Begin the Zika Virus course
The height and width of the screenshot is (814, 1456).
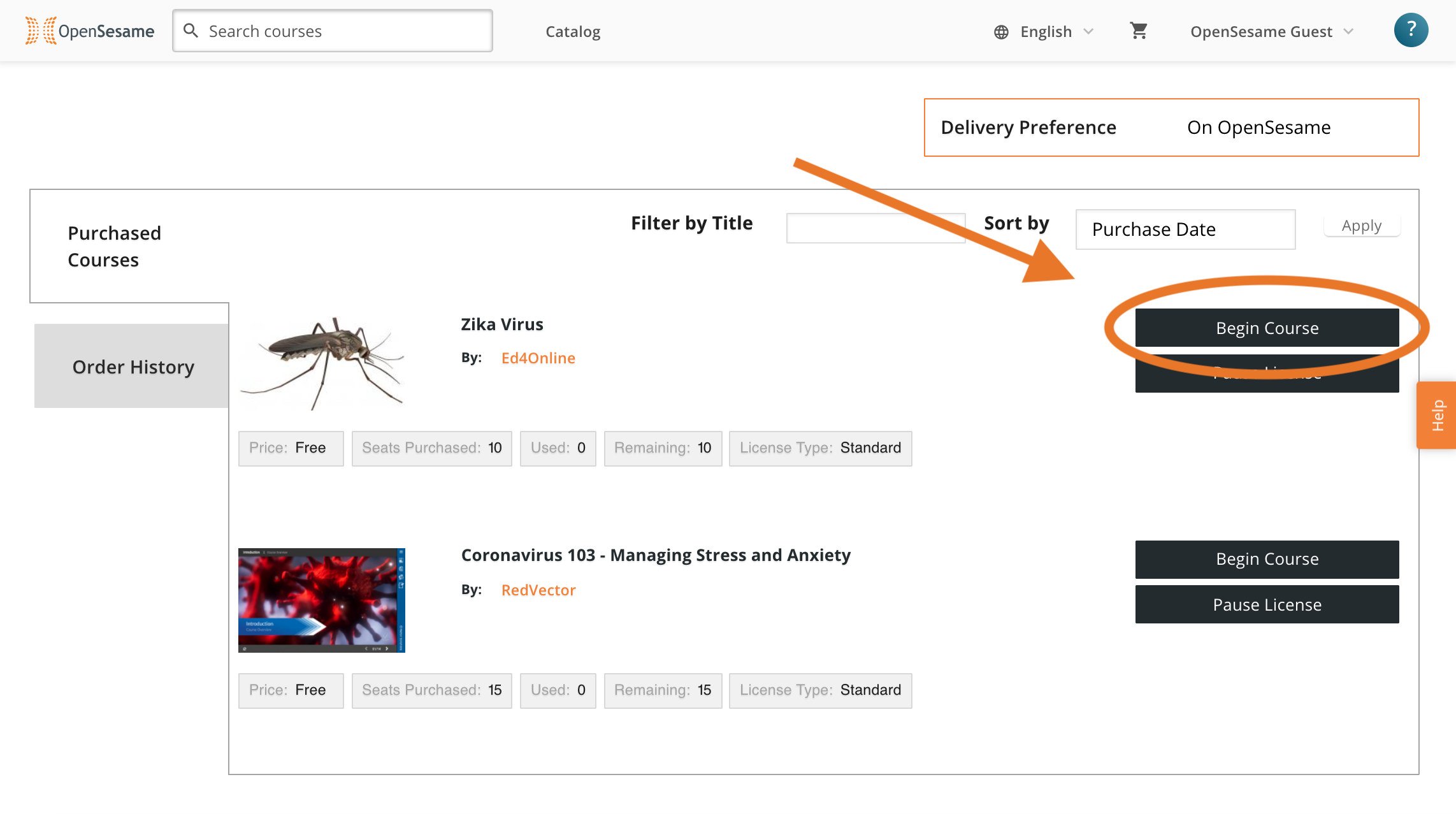click(x=1267, y=328)
